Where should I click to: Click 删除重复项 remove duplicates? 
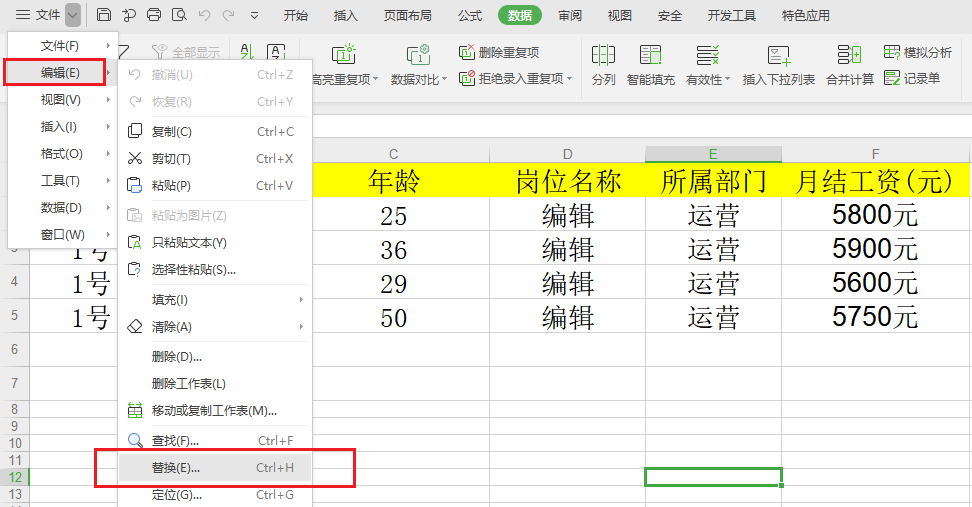click(x=499, y=52)
